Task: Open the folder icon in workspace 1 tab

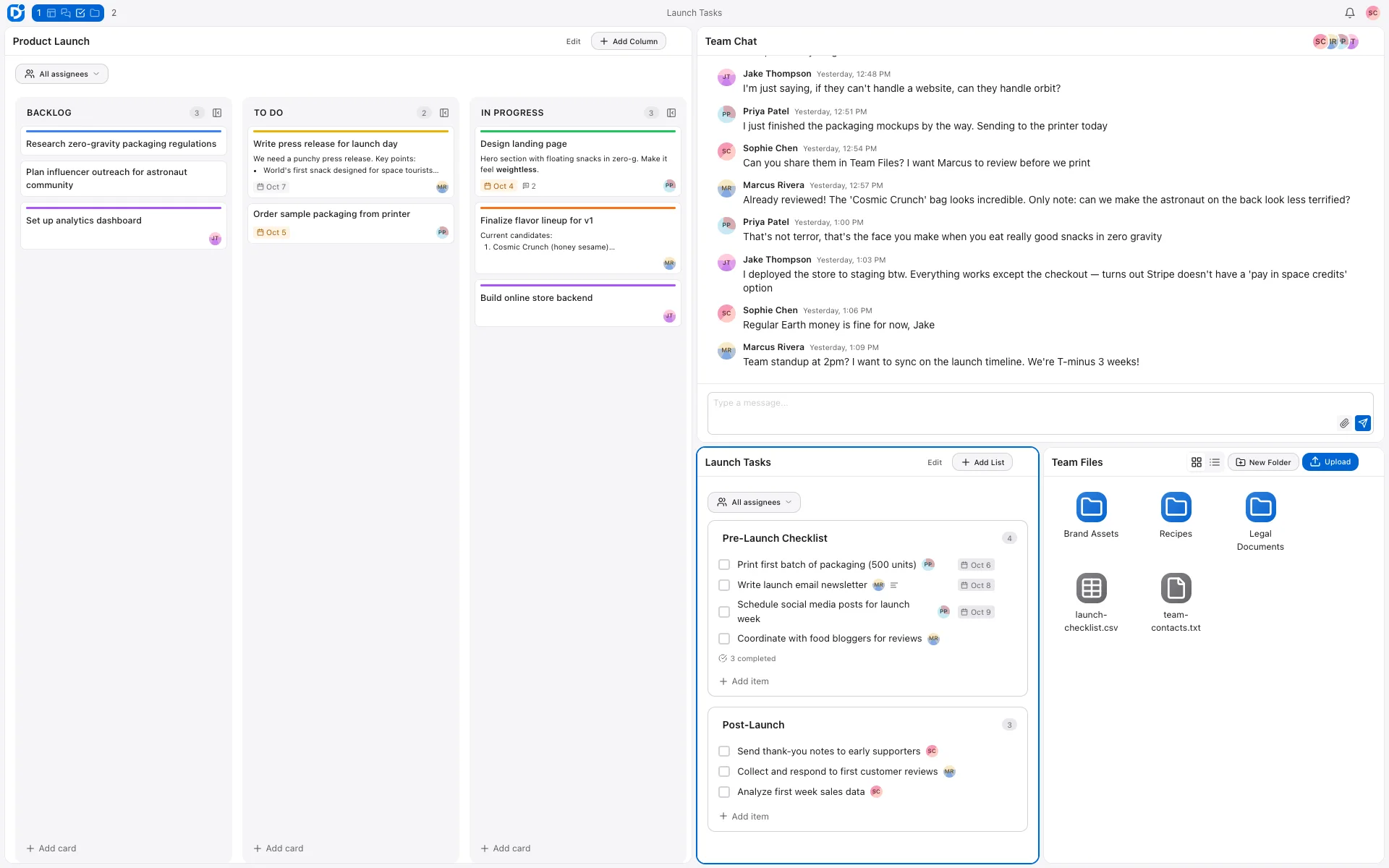Action: coord(95,13)
